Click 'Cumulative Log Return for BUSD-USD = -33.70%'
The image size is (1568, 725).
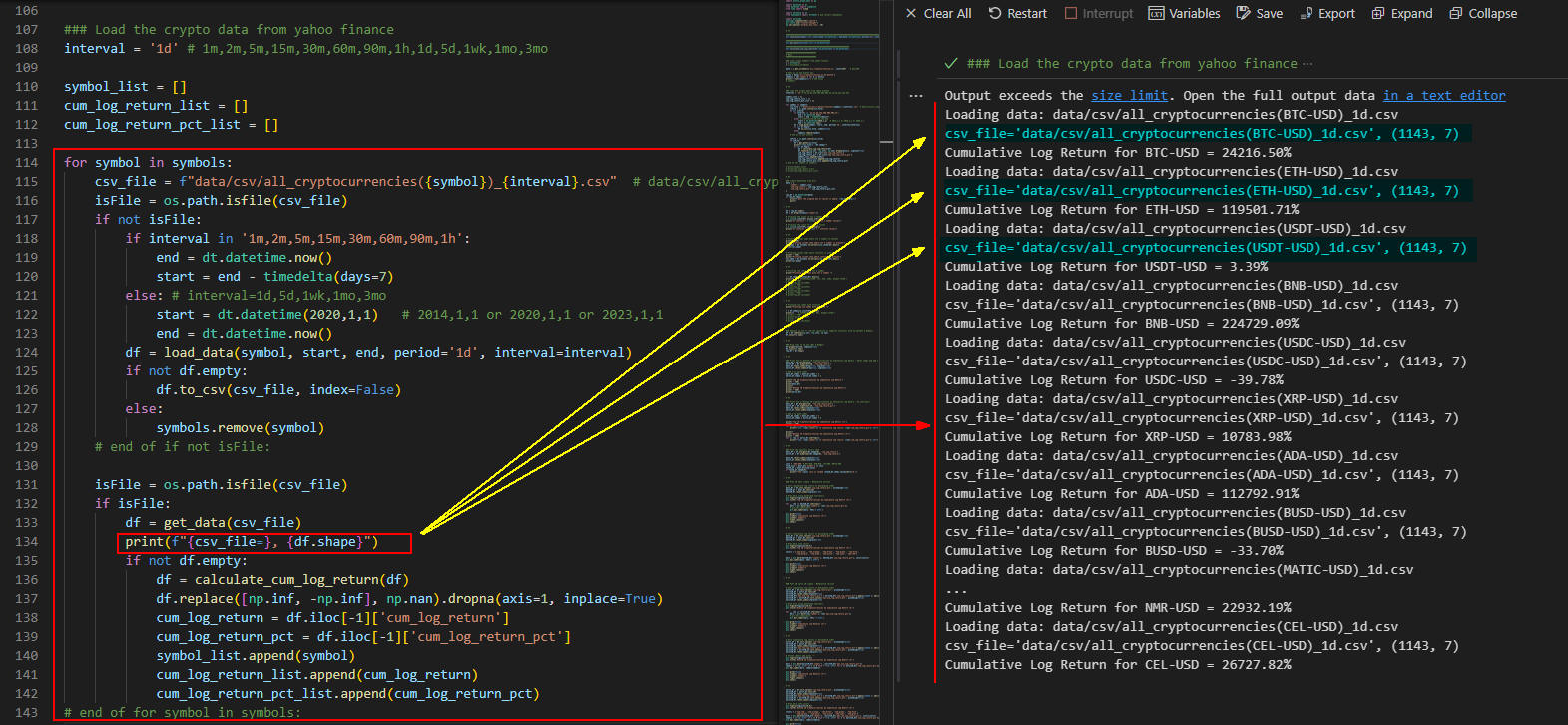coord(1114,550)
